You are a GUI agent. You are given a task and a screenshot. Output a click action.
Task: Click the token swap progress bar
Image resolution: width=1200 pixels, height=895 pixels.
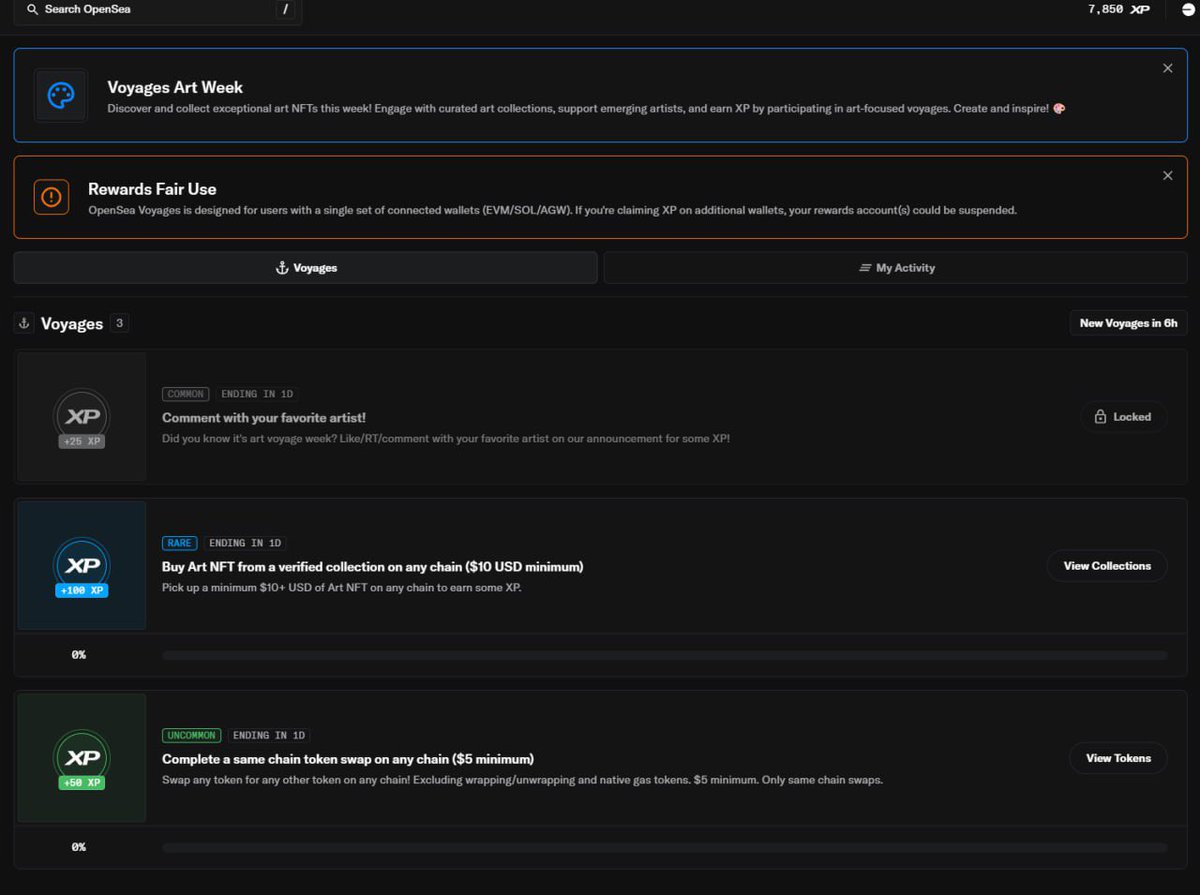(664, 847)
